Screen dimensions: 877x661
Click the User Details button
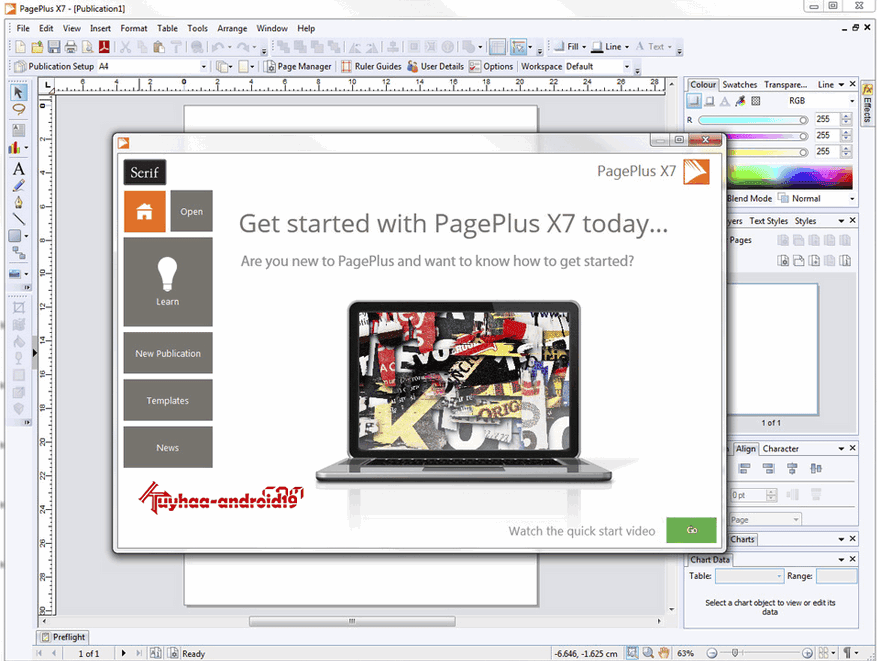pyautogui.click(x=436, y=67)
